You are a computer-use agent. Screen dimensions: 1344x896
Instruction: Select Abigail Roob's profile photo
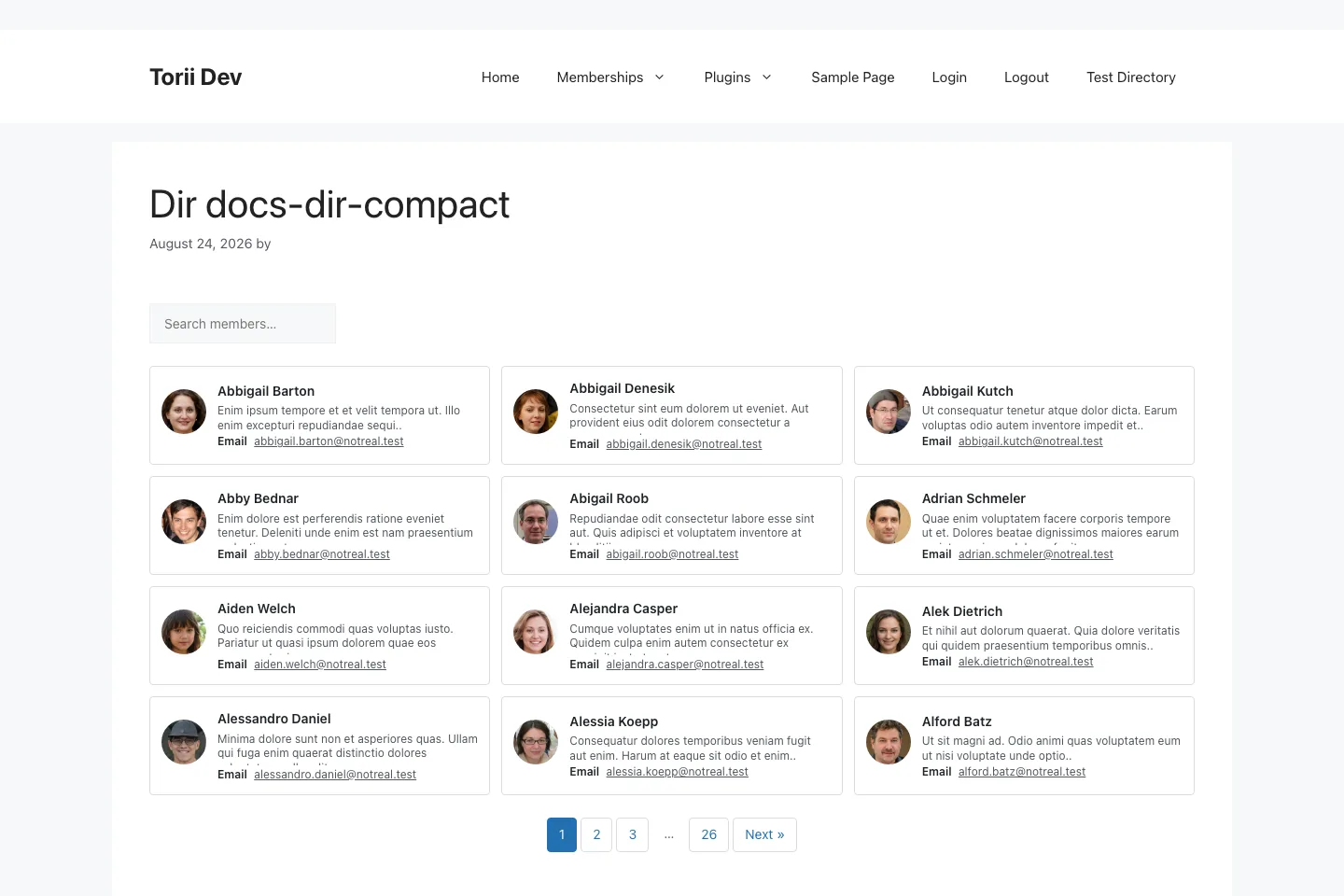(536, 522)
